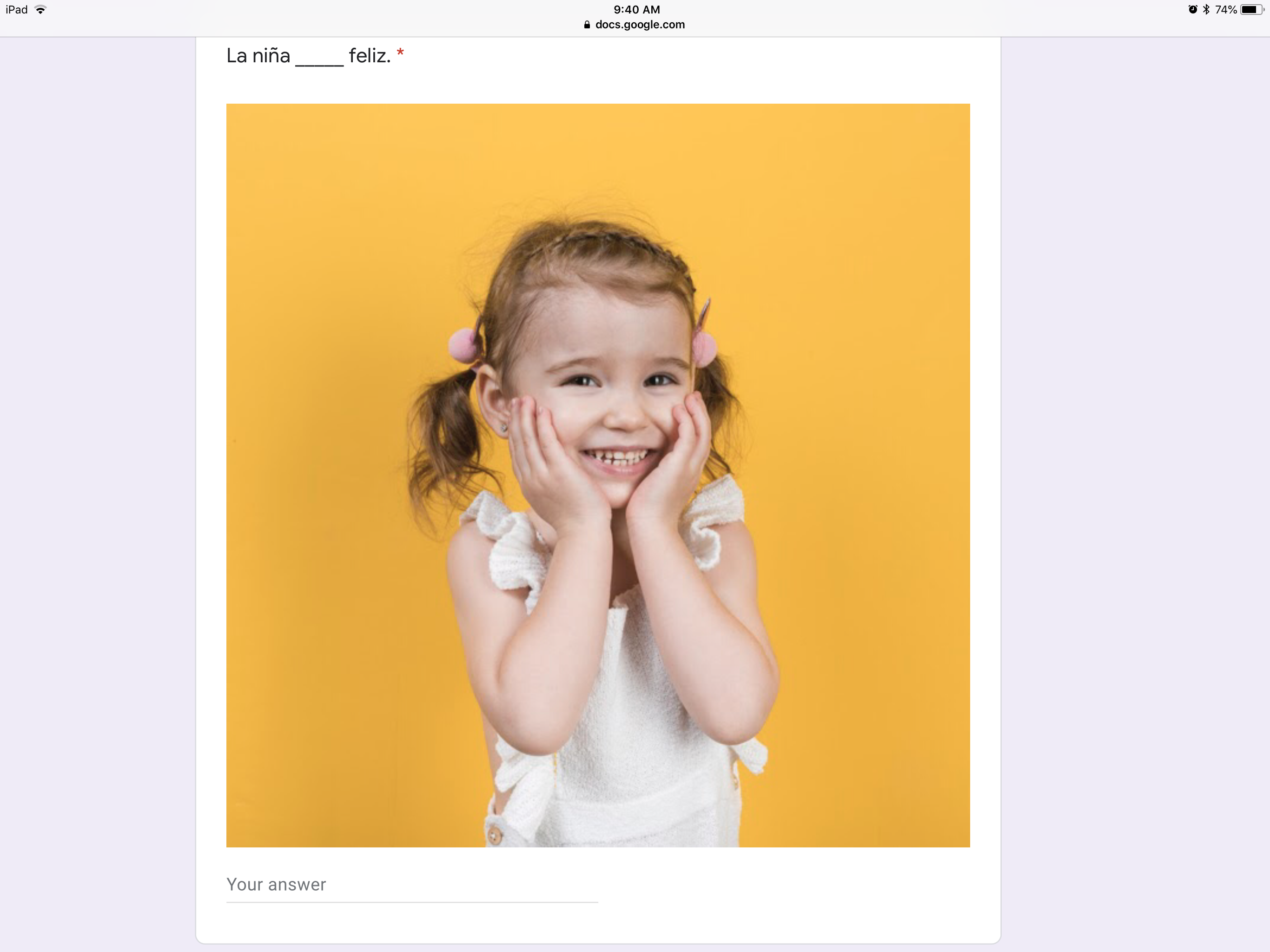Click the words La niña in question
The height and width of the screenshot is (952, 1270).
(258, 56)
